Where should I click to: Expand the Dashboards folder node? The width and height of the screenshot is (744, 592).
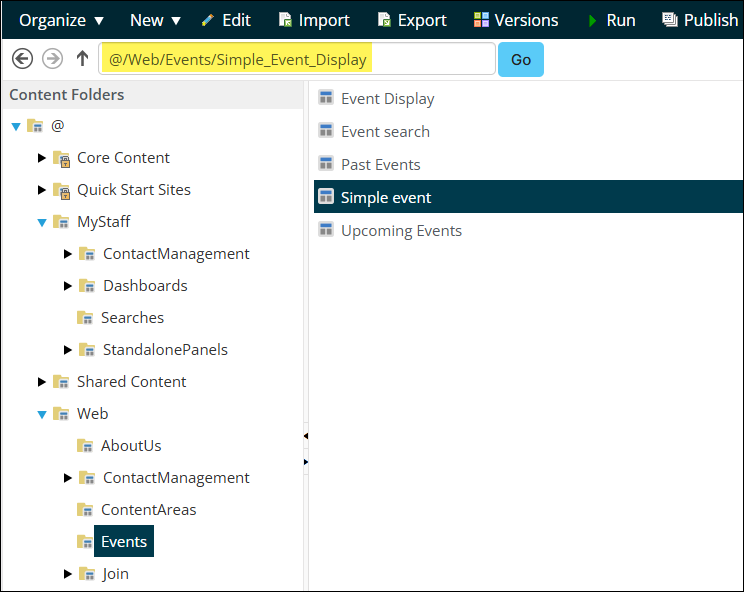pyautogui.click(x=68, y=286)
